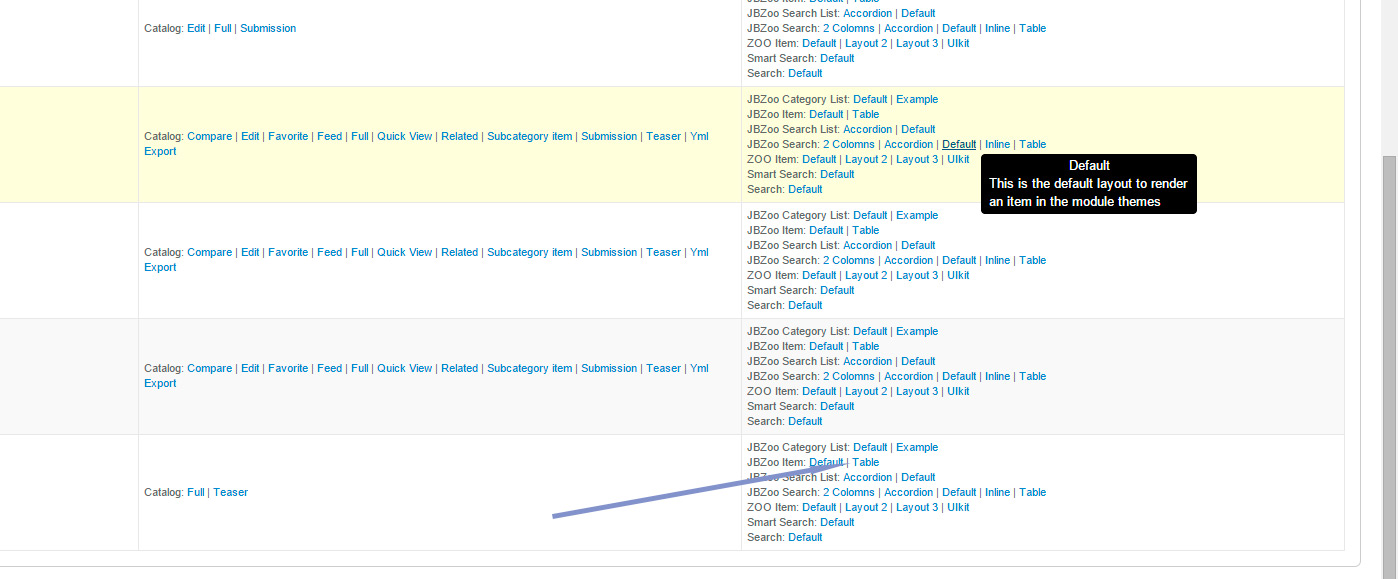Open ZOO Item UIkit in the Full/Teaser row

tap(958, 507)
